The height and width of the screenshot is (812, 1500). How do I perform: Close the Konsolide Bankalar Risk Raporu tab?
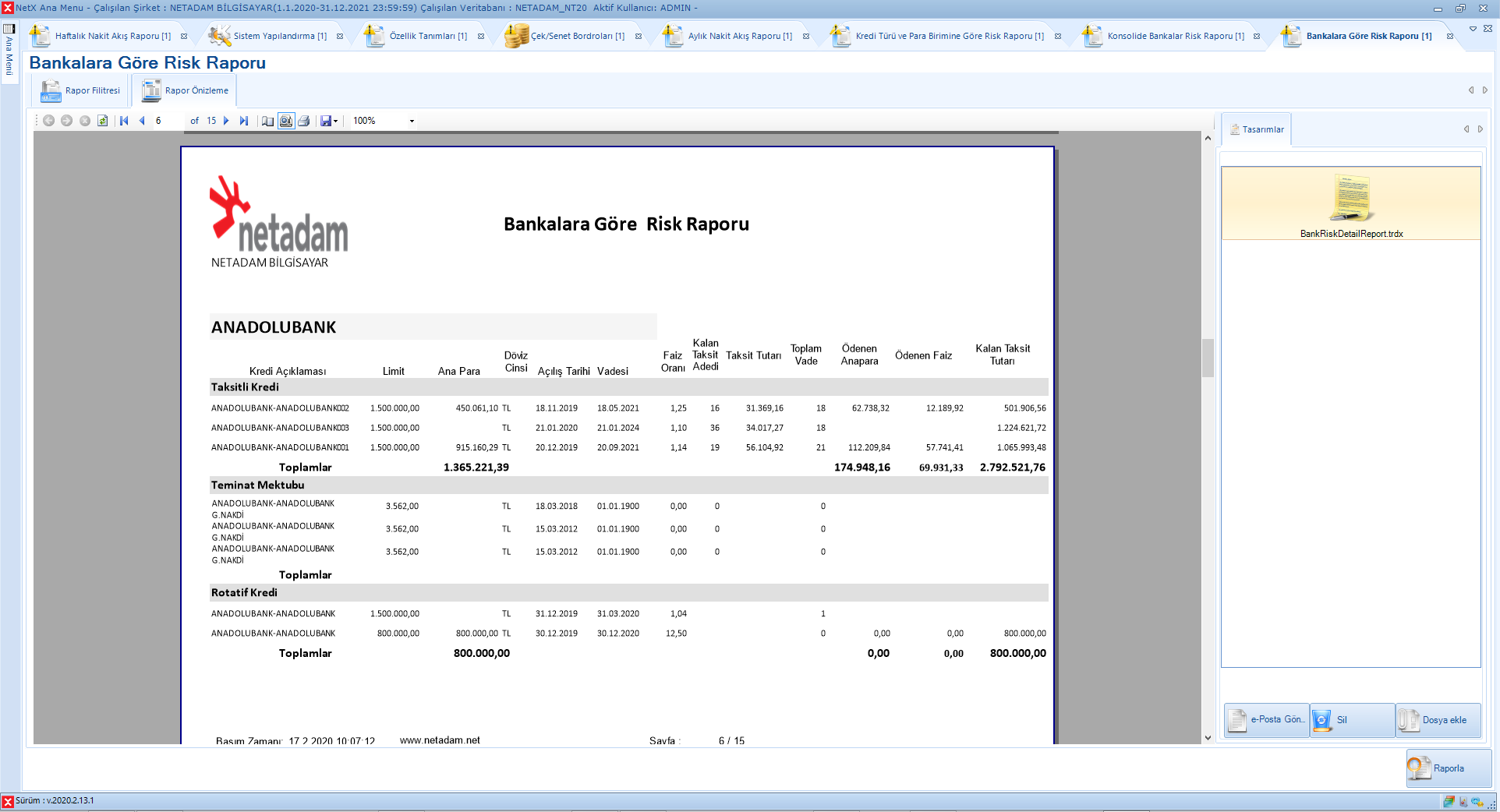pyautogui.click(x=1257, y=36)
